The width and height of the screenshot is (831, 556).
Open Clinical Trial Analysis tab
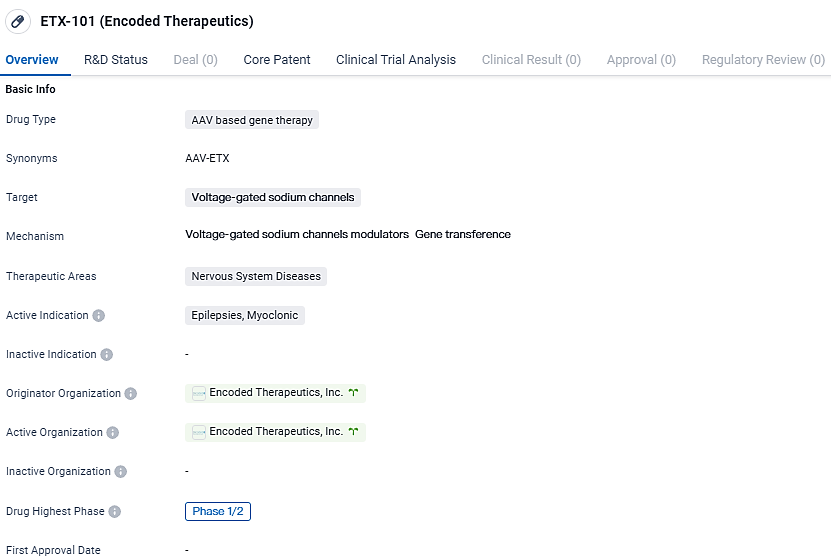pyautogui.click(x=396, y=60)
